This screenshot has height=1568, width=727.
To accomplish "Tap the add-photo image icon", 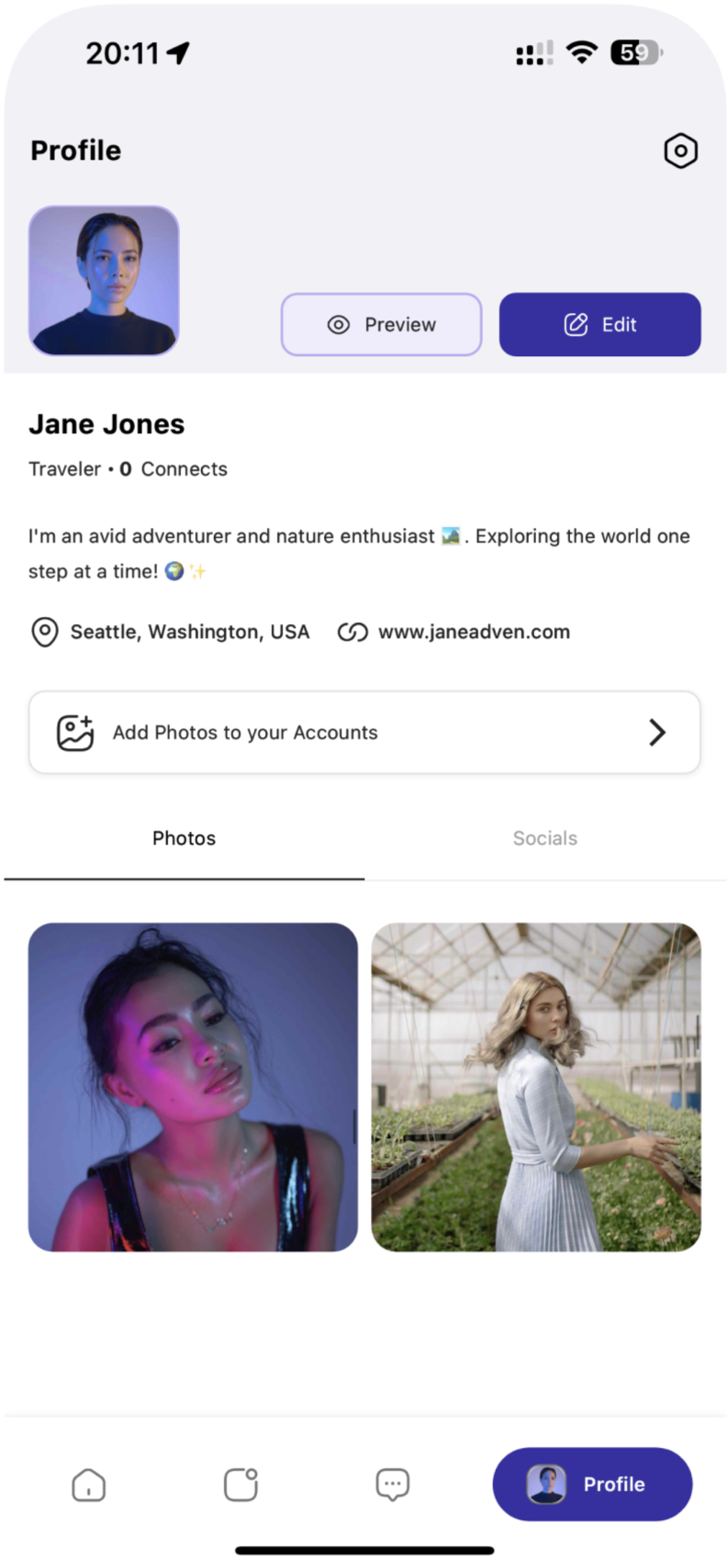I will (x=75, y=733).
